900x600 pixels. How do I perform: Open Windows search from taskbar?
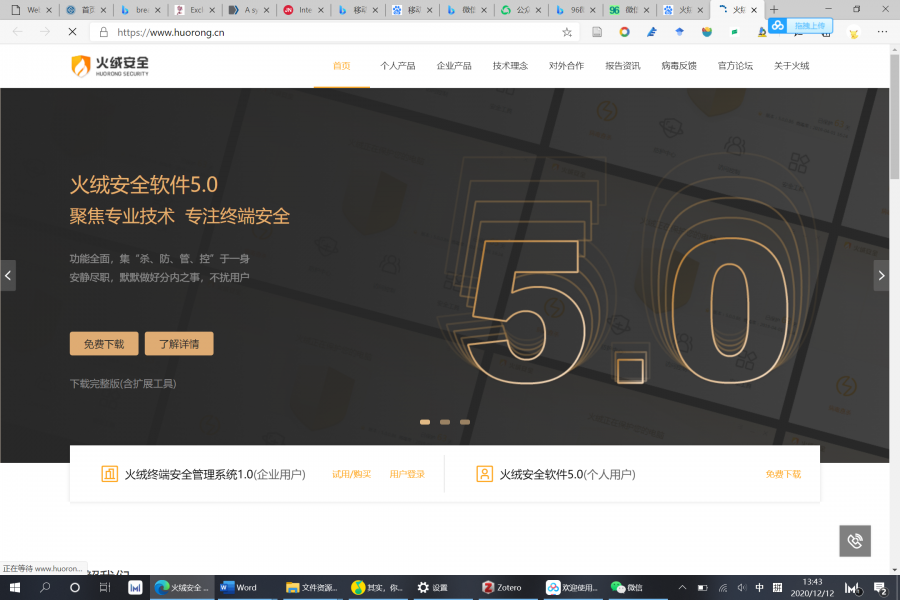45,587
